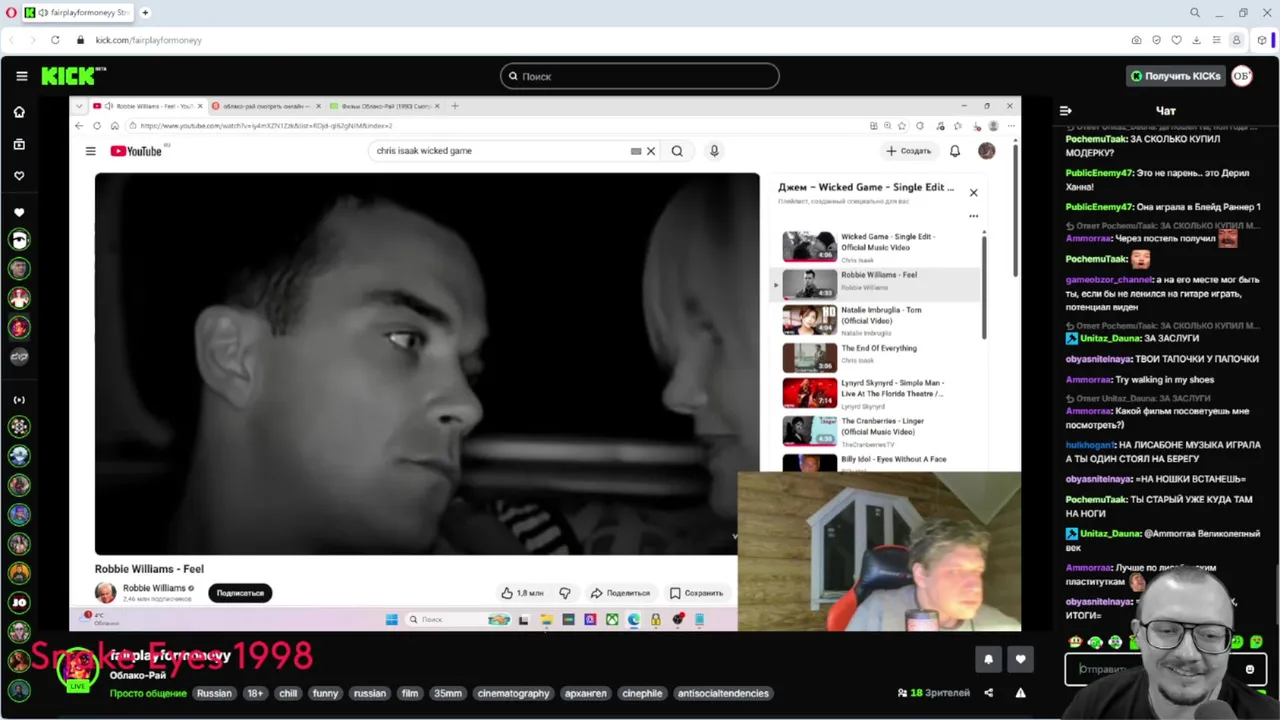Image resolution: width=1280 pixels, height=720 pixels.
Task: Close the "Джем – Wicked Game" playlist panel
Action: (x=973, y=192)
